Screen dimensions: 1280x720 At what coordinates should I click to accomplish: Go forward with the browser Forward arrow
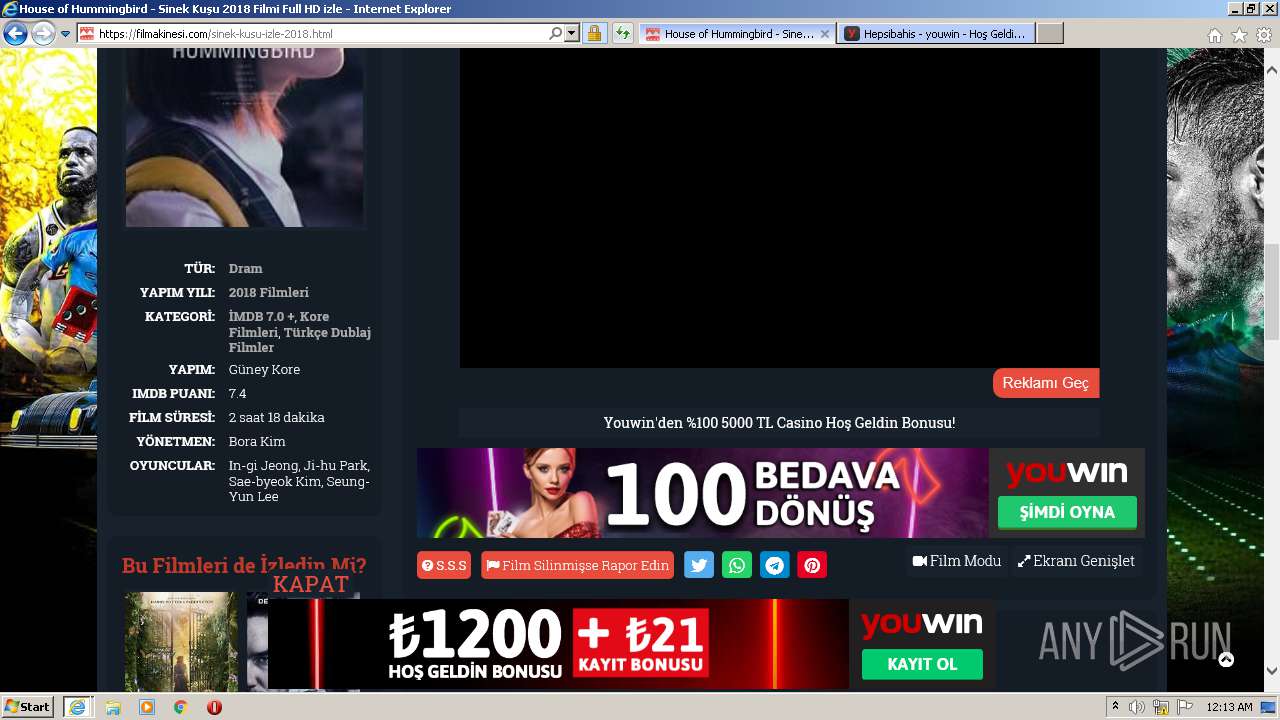coord(43,34)
